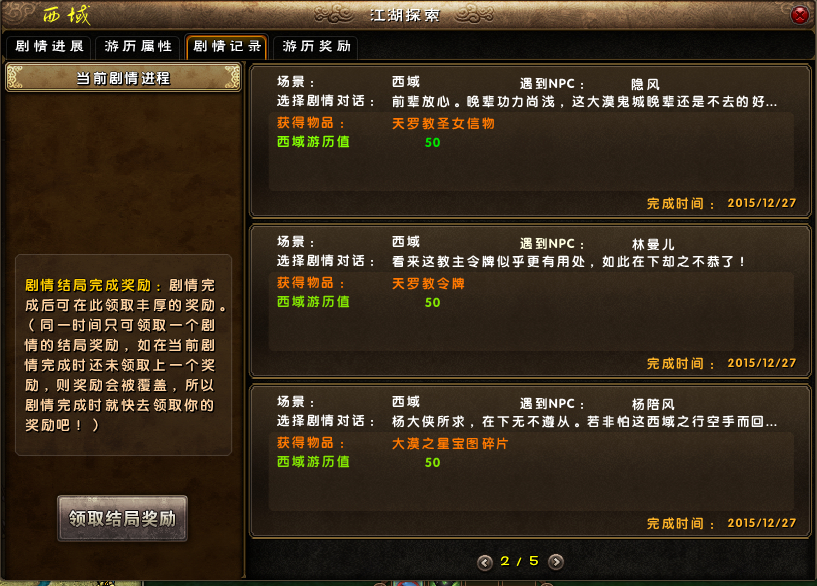Click the dialogue text starting 杨大侠所求

(584, 421)
